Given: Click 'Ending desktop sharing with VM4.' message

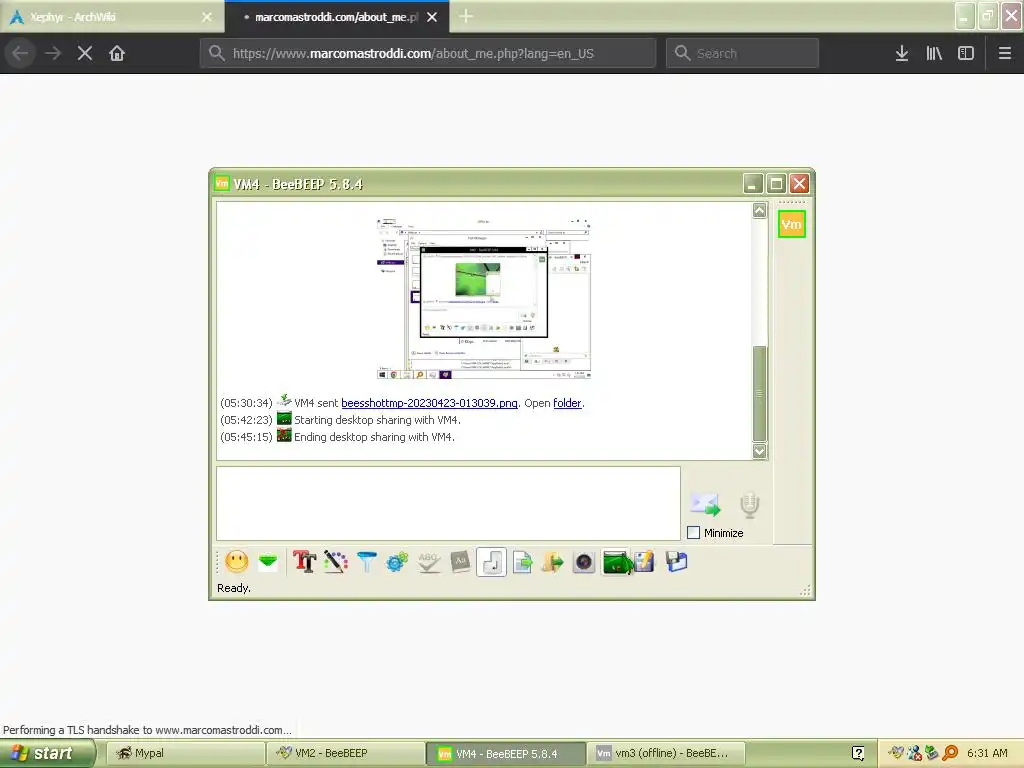Looking at the screenshot, I should tap(374, 437).
